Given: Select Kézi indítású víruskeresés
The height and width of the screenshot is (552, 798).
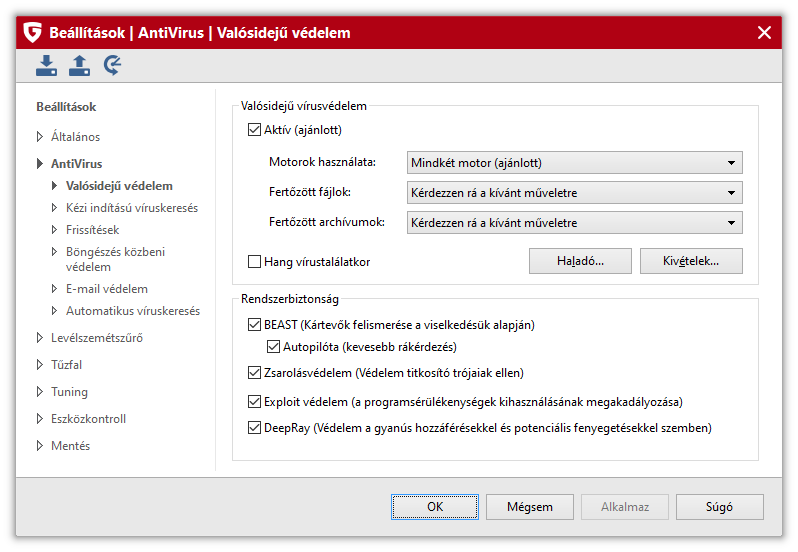Looking at the screenshot, I should click(x=132, y=208).
